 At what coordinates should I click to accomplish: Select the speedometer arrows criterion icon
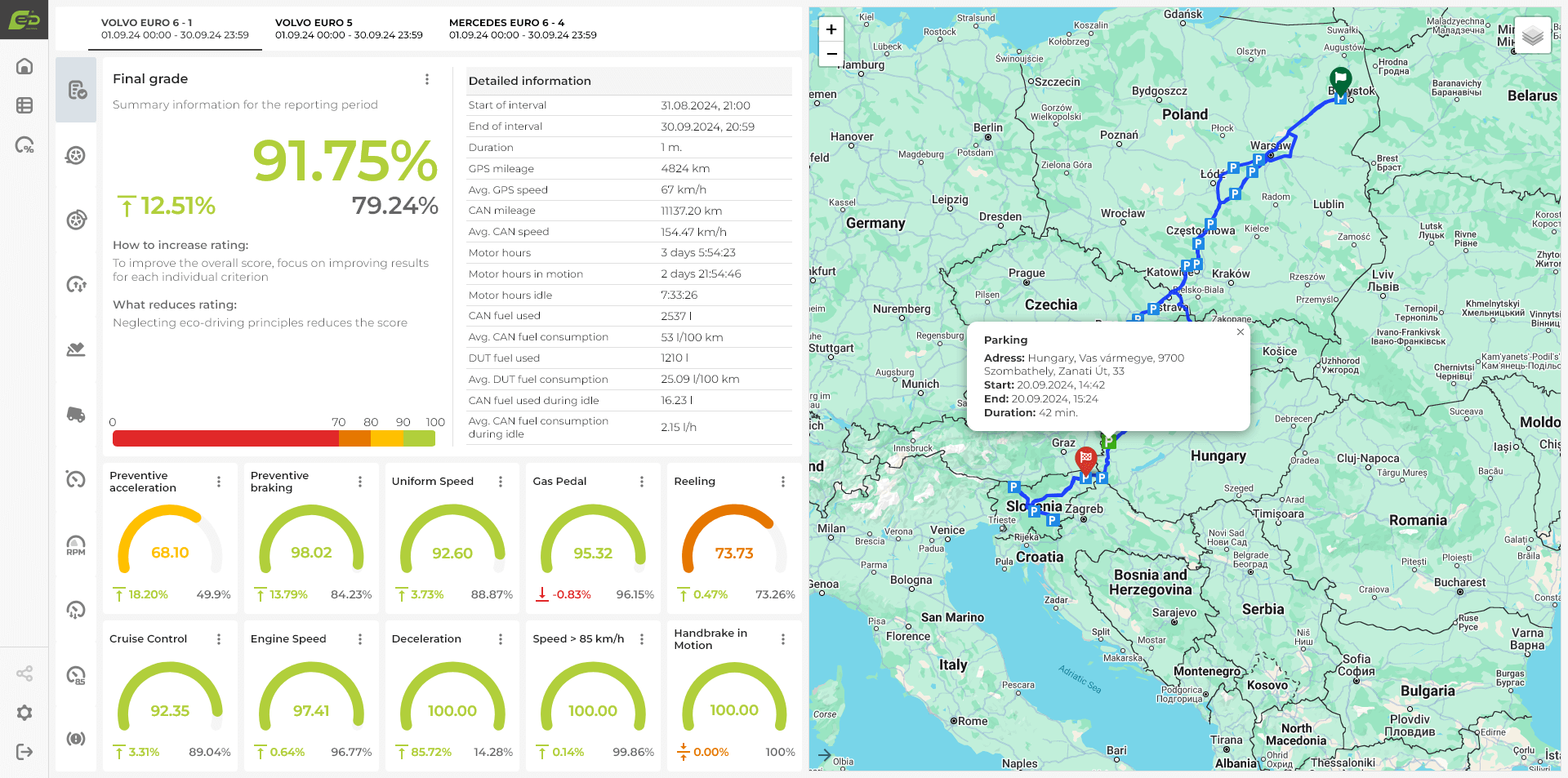click(x=76, y=284)
